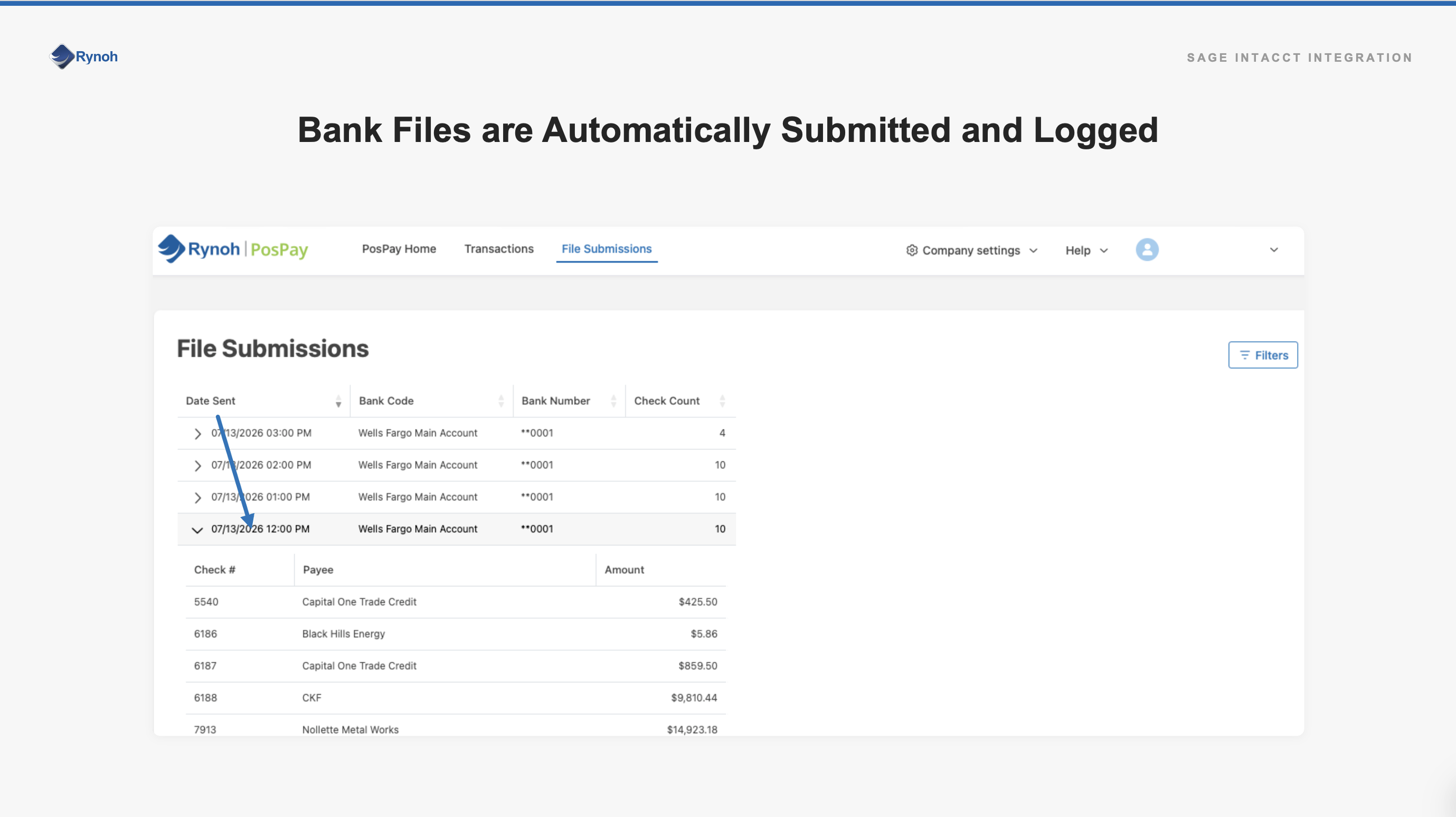Click Wells Fargo Main Account in 02:00 PM row
Screen dimensions: 1456x817
point(418,465)
